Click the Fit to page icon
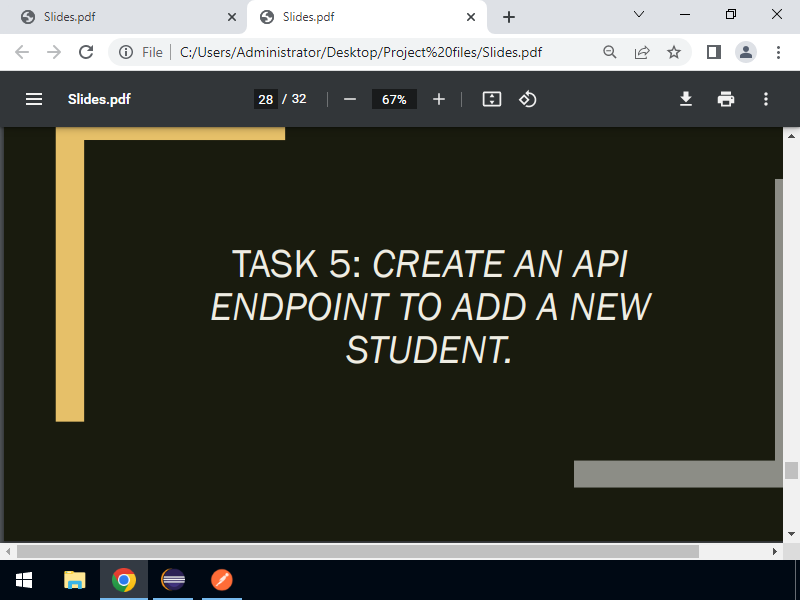 pyautogui.click(x=492, y=99)
